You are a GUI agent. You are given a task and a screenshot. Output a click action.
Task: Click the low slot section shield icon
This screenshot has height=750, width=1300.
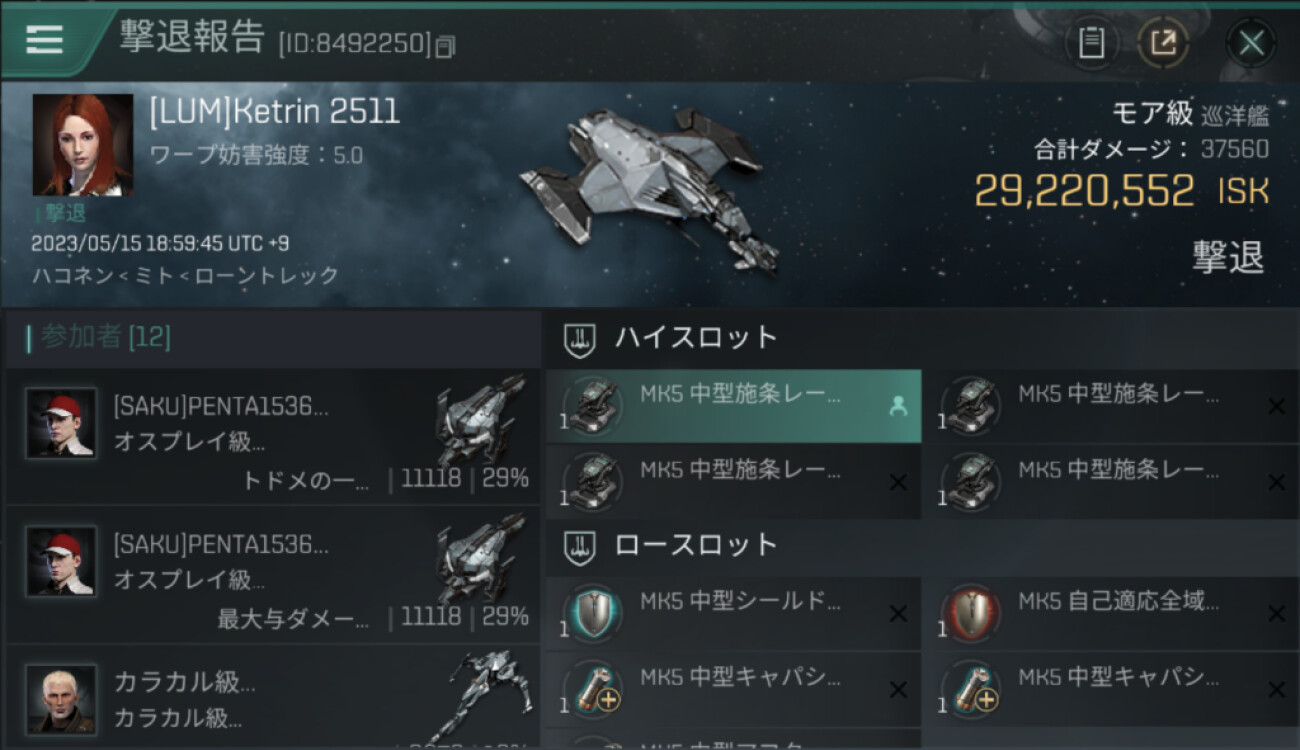pos(581,547)
